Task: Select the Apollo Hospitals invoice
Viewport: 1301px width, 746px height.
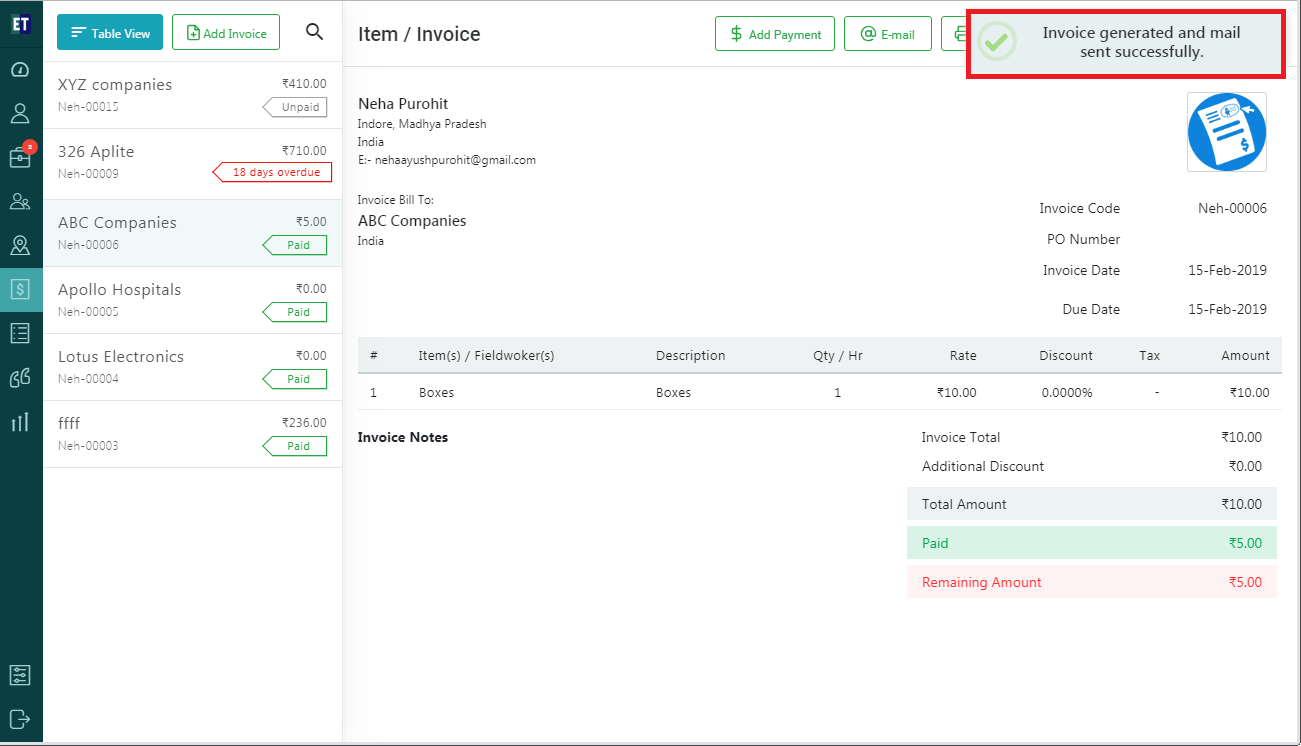Action: pos(192,300)
